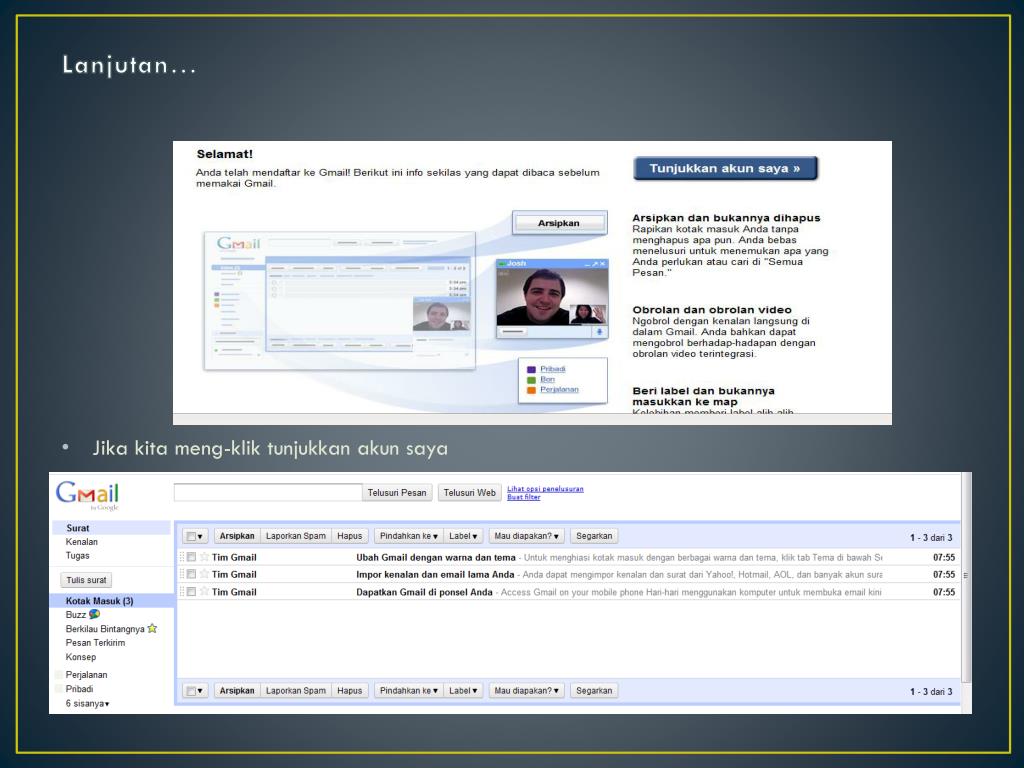Click the Pribadi purple label square
1024x768 pixels.
[531, 370]
